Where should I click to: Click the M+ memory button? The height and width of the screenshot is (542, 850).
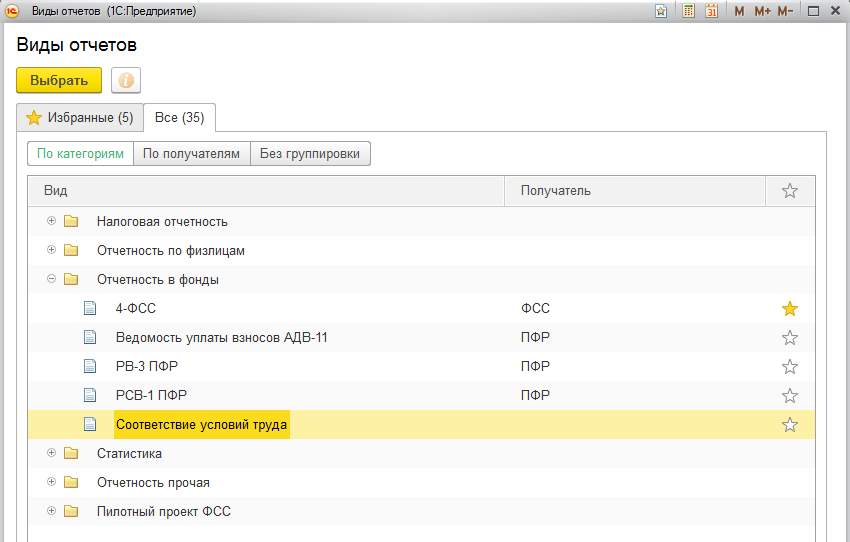(762, 11)
